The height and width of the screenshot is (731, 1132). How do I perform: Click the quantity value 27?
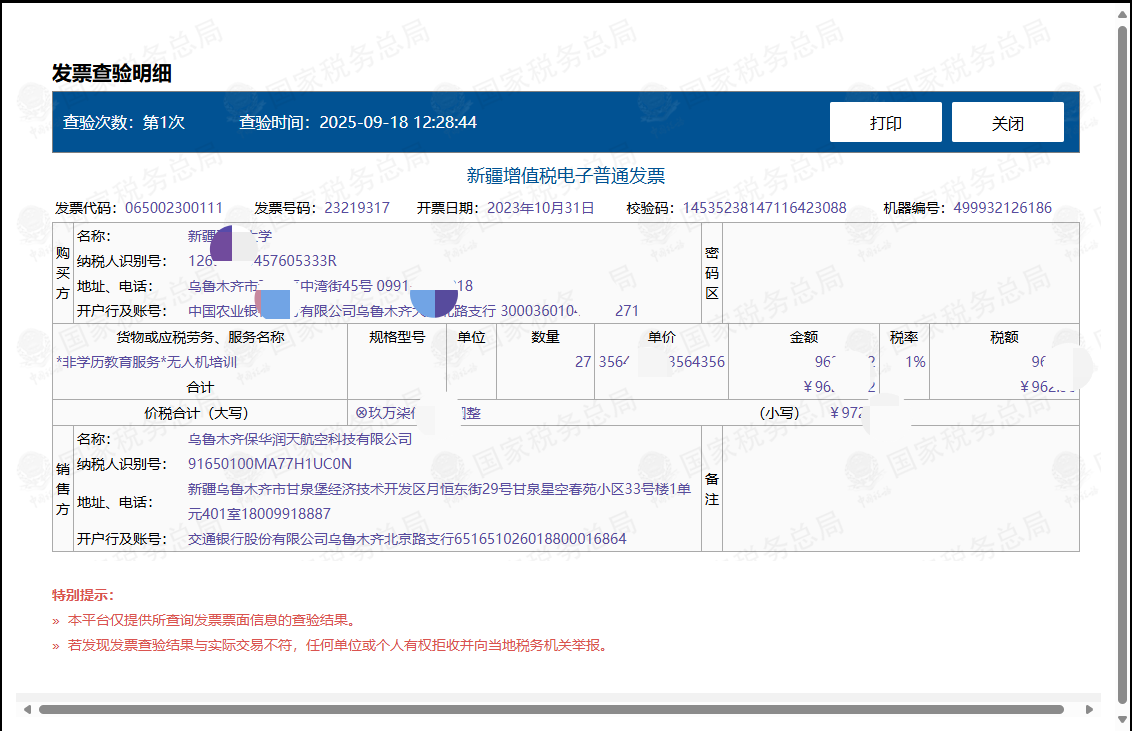pyautogui.click(x=583, y=362)
